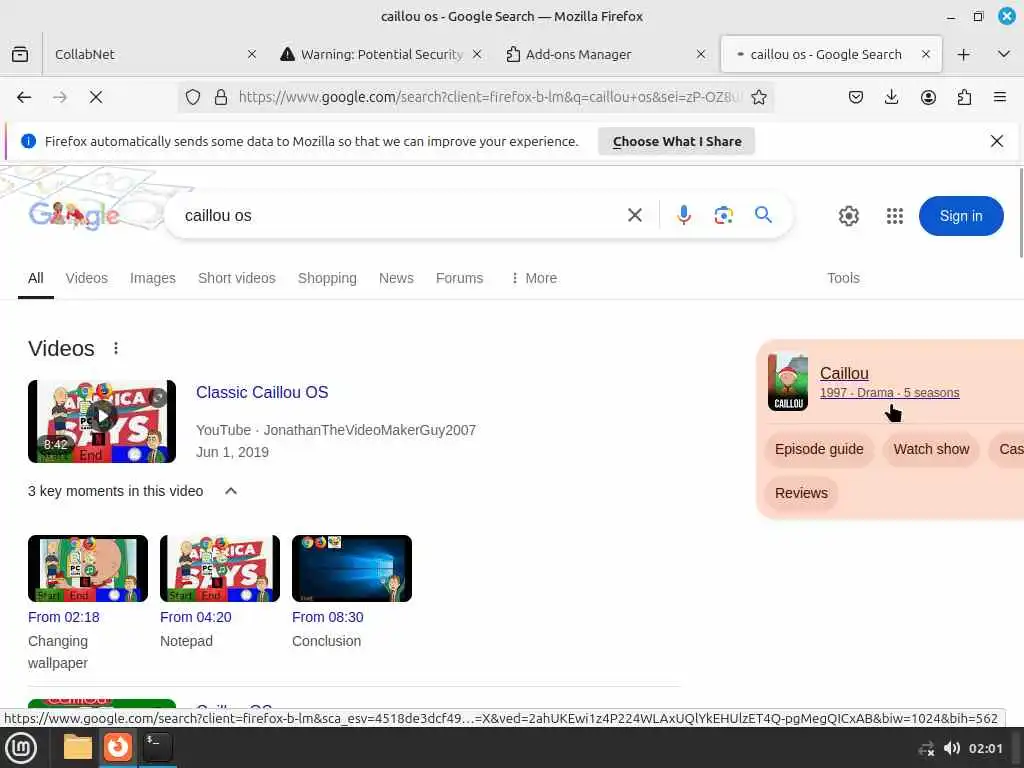Screen dimensions: 1024x768
Task: Stop loading the current page
Action: pyautogui.click(x=96, y=97)
